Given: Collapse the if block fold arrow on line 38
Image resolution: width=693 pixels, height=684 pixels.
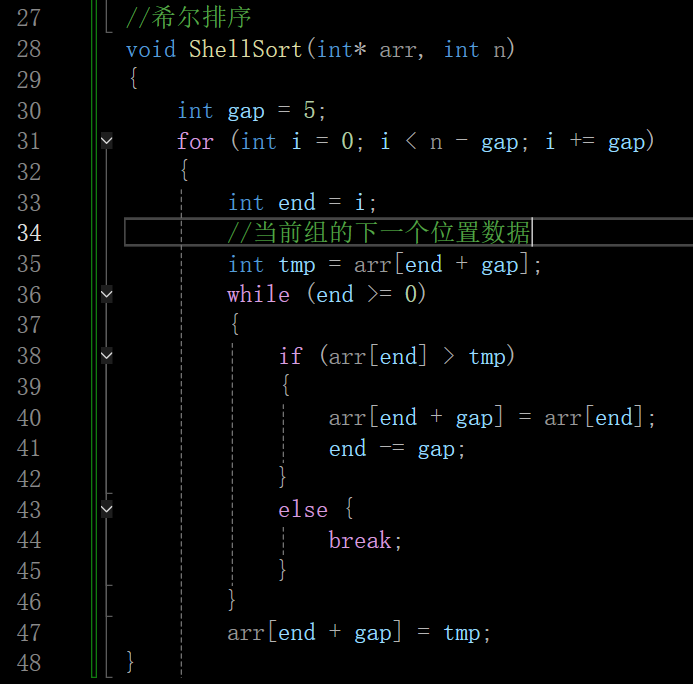Looking at the screenshot, I should click(x=107, y=356).
